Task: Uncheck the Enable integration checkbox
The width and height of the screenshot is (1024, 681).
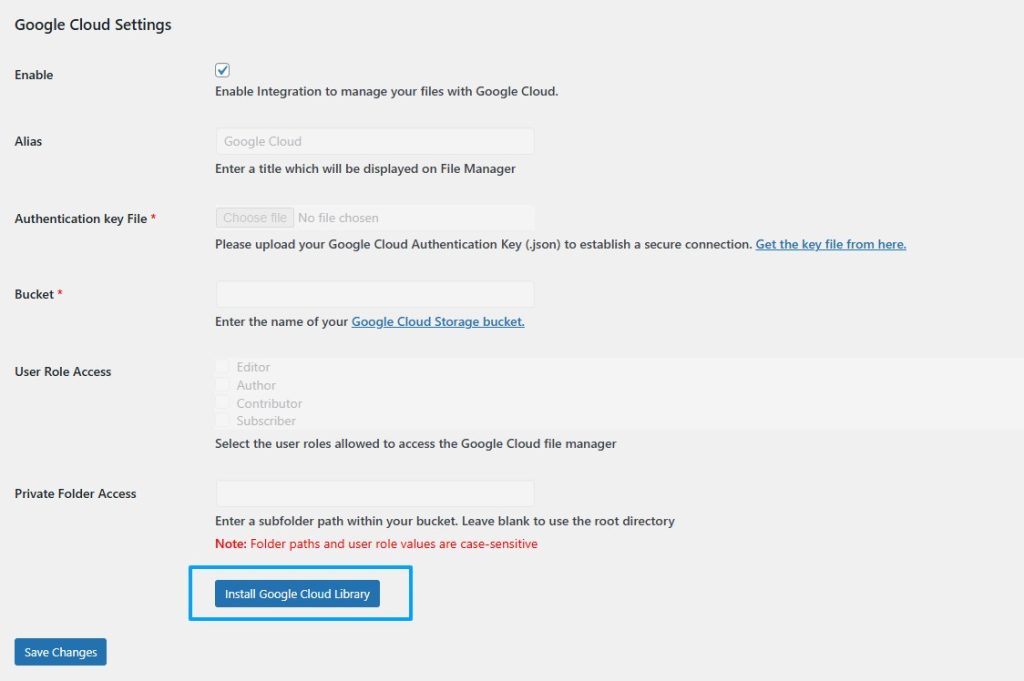Action: 221,69
